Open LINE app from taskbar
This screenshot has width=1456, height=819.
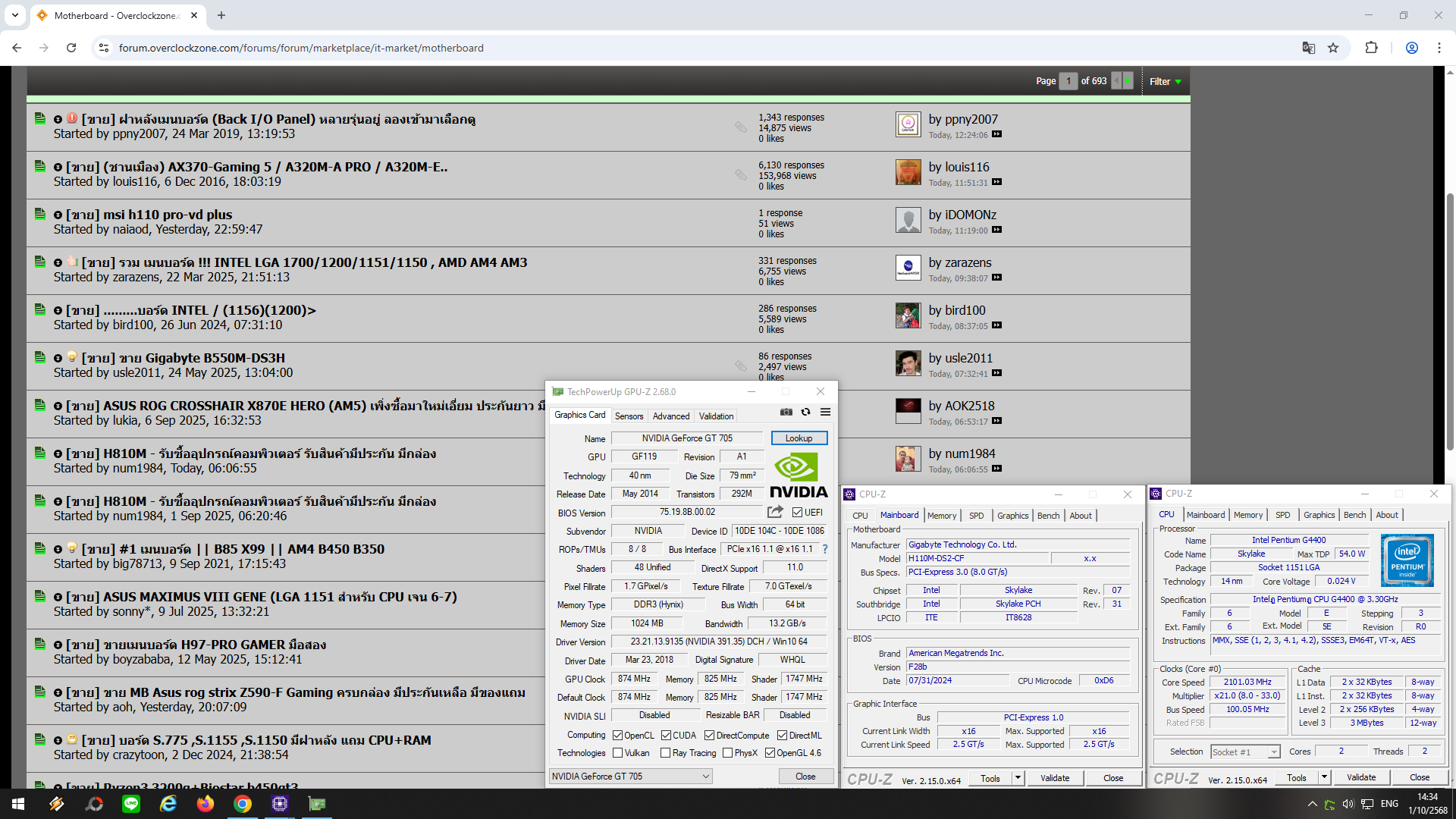pyautogui.click(x=131, y=804)
